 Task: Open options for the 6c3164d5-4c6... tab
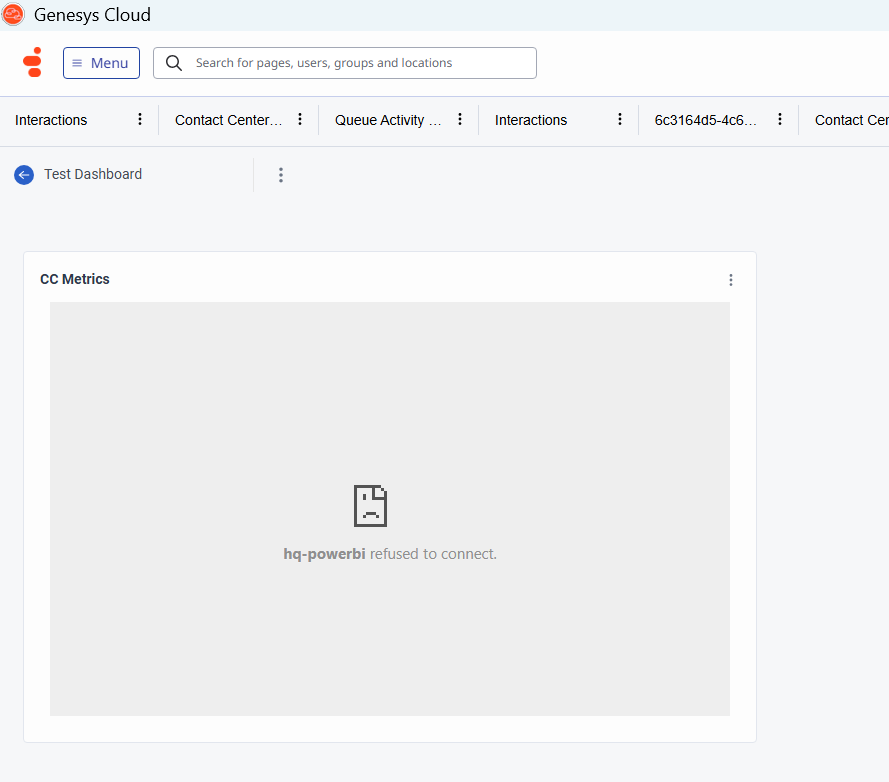[780, 119]
